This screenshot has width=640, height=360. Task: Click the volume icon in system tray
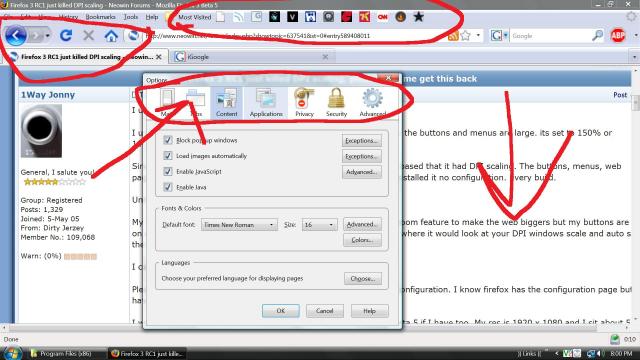(599, 353)
